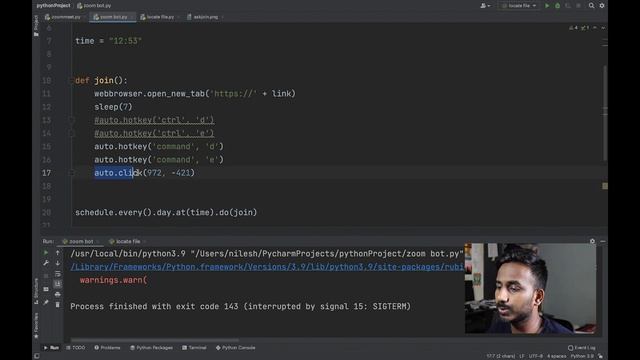Open the Python Console tool window
The image size is (640, 360).
(236, 348)
